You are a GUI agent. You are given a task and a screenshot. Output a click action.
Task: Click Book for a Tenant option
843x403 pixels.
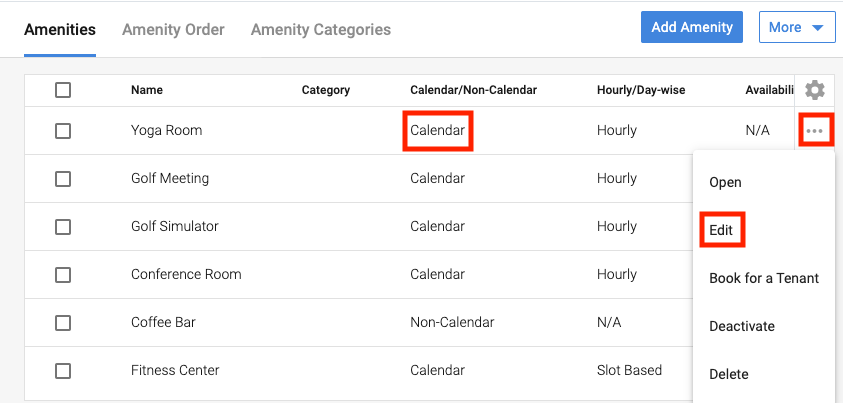pos(763,278)
